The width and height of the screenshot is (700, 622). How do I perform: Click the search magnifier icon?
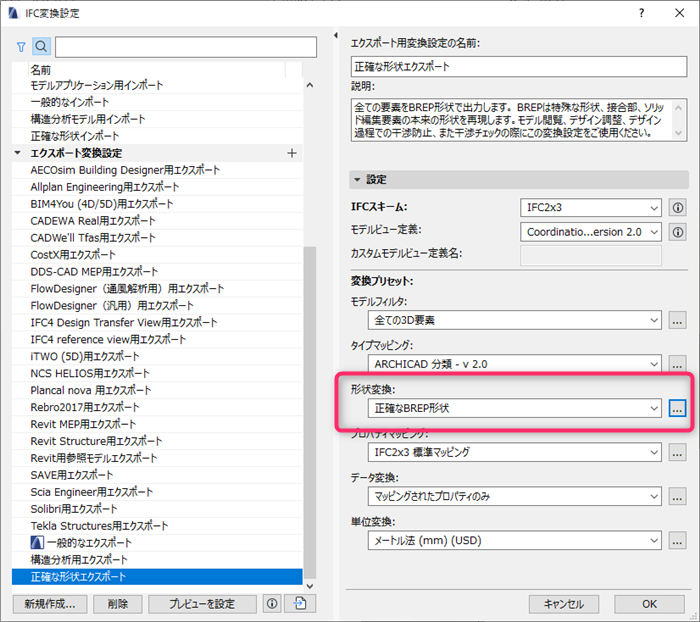click(x=41, y=46)
